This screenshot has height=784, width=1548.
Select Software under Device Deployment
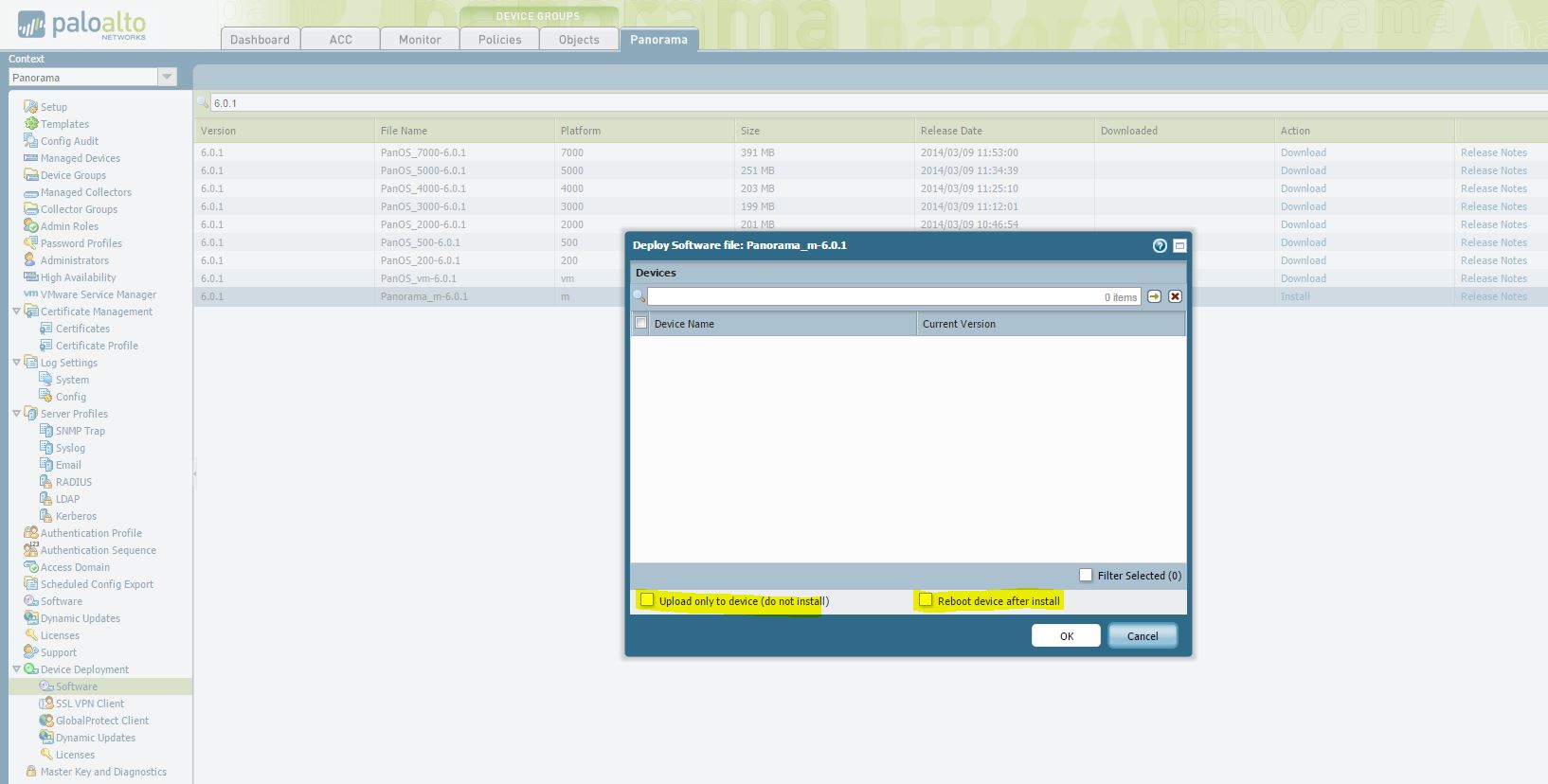[77, 686]
